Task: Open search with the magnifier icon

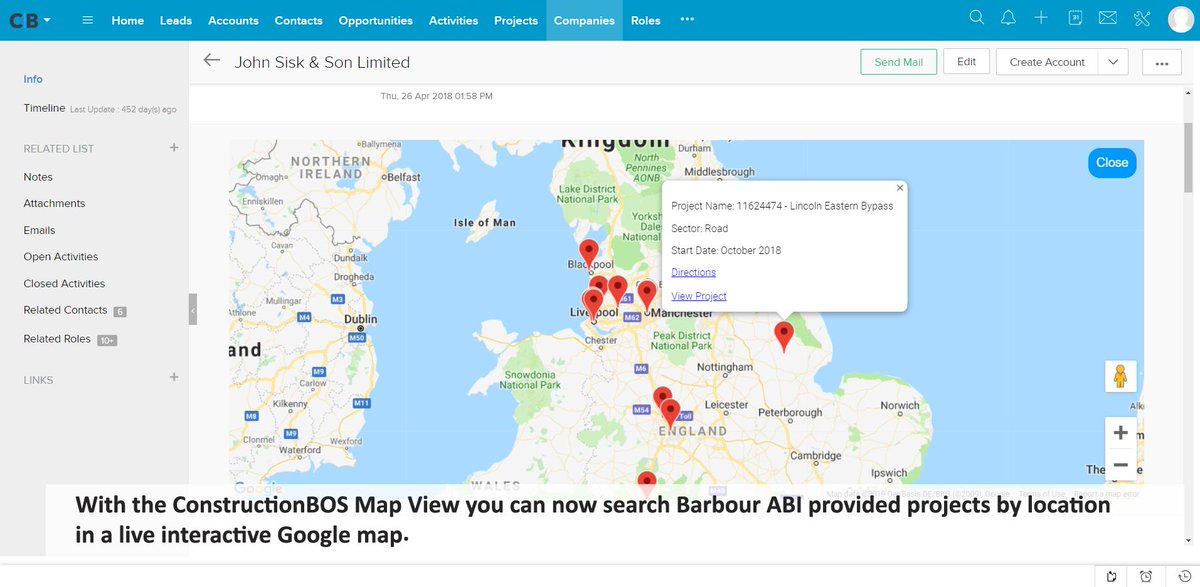Action: coord(977,18)
